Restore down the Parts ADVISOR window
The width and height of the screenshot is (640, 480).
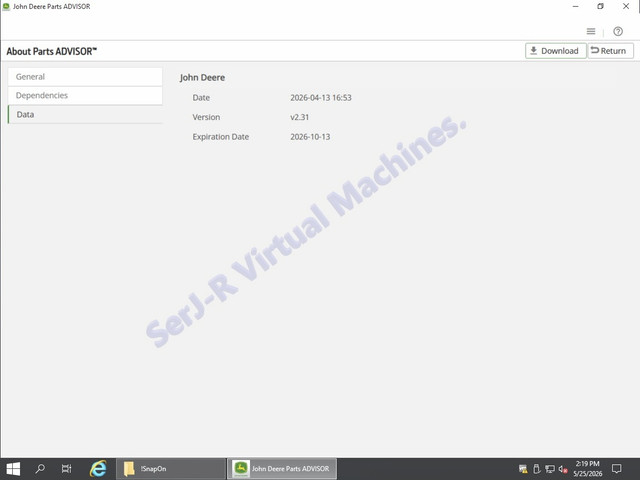pos(600,6)
